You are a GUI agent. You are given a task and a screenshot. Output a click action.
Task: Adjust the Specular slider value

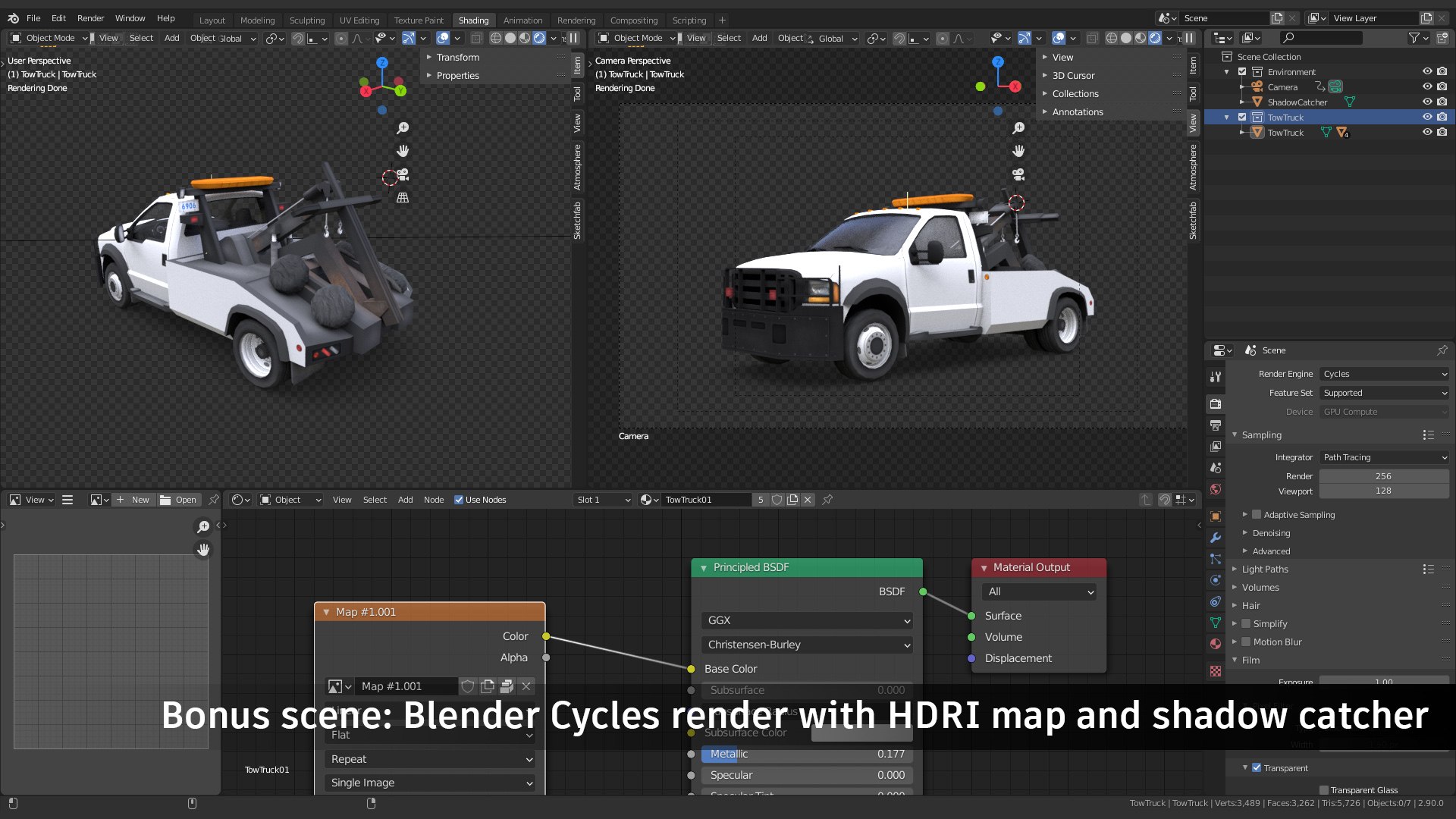807,775
